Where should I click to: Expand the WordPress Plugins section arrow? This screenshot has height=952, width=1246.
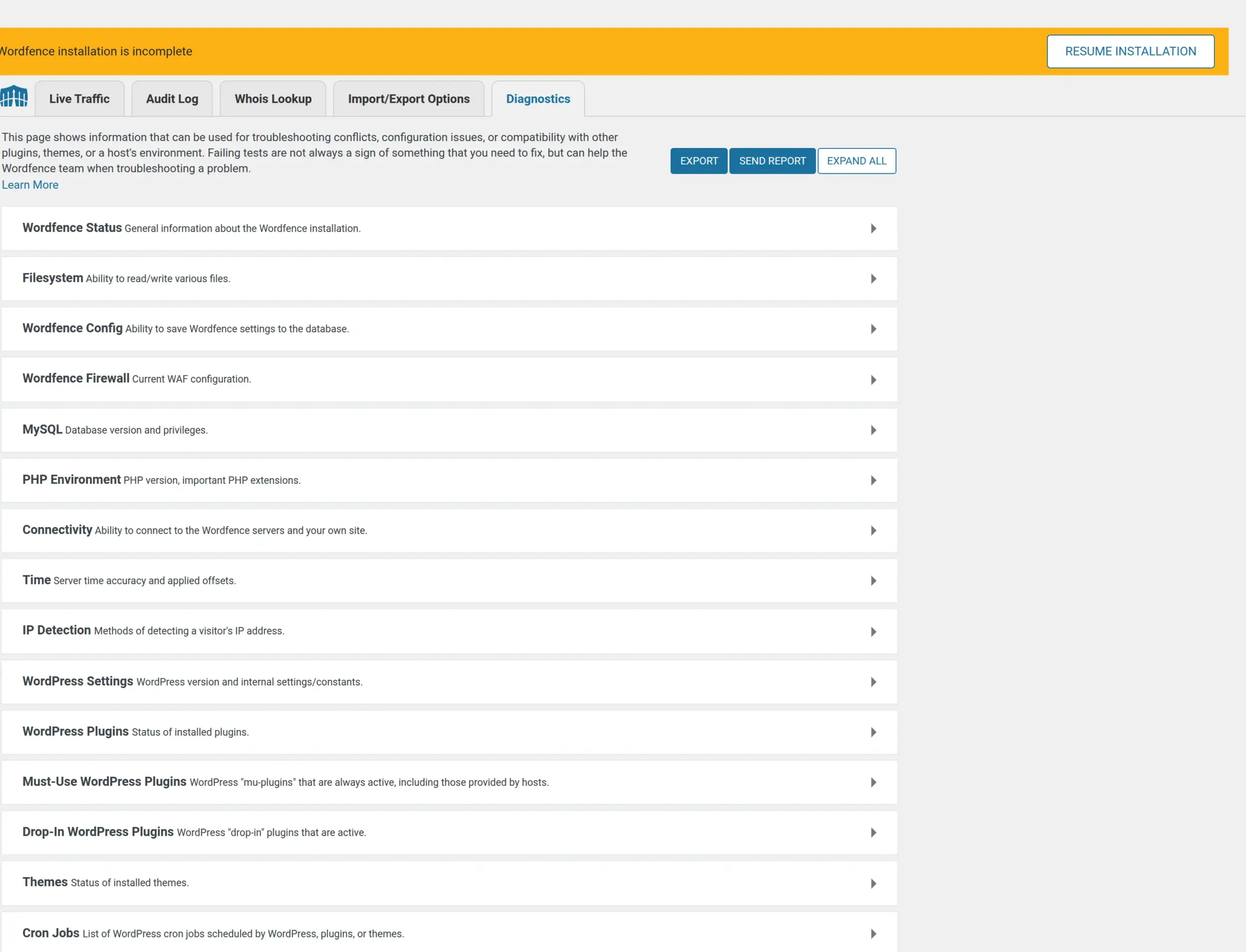tap(873, 732)
